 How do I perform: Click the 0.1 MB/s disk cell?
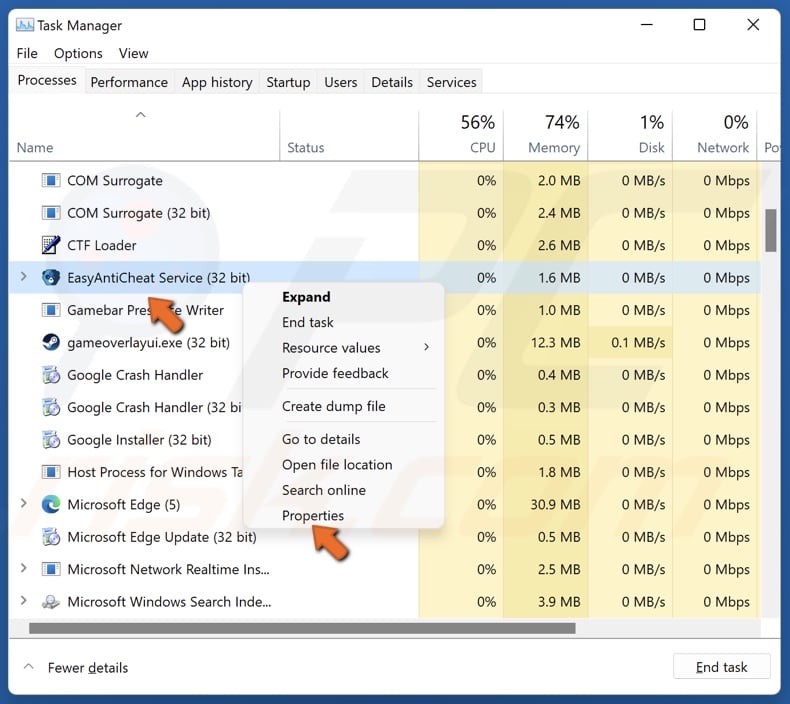pos(630,343)
